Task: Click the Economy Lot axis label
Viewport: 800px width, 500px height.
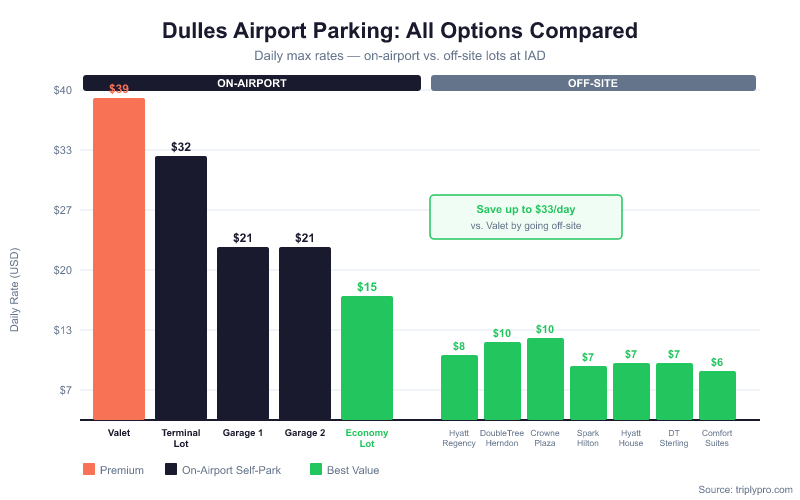Action: [367, 438]
